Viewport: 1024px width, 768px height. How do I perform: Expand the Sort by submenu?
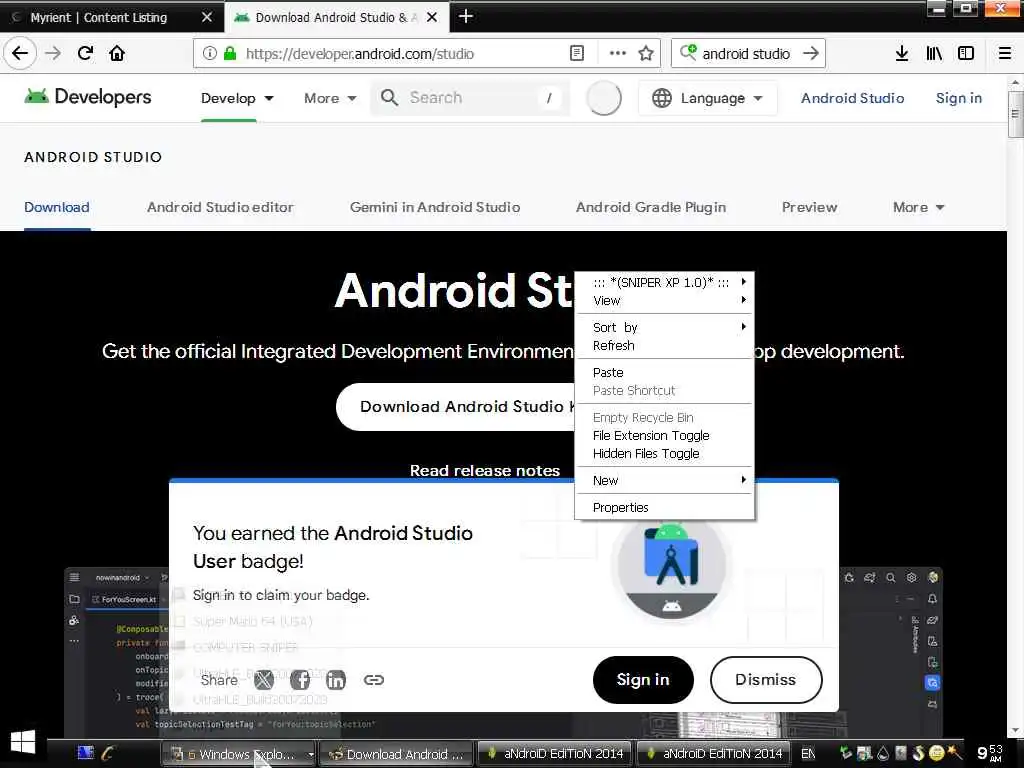coord(664,327)
